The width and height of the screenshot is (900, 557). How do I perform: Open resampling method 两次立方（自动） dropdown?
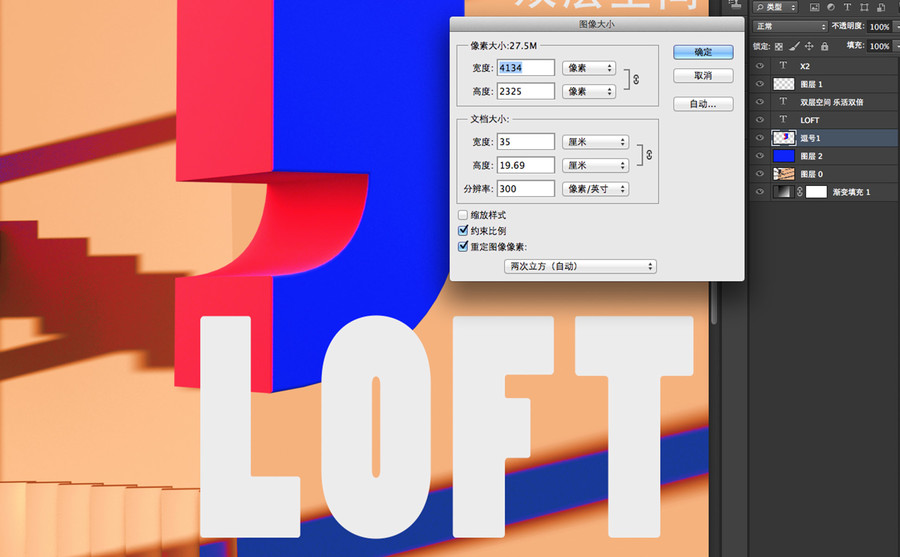(x=580, y=266)
